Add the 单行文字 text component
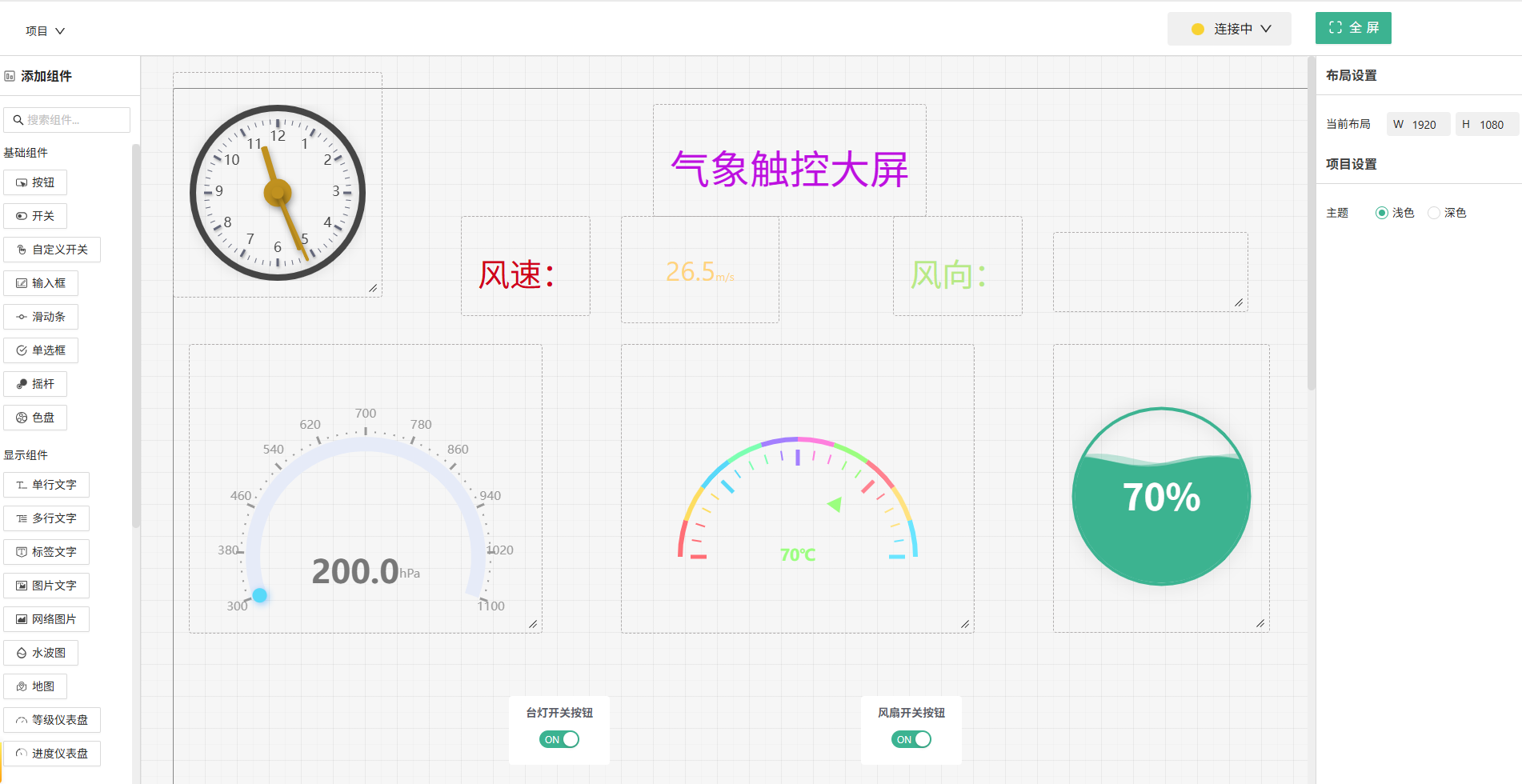 point(46,485)
